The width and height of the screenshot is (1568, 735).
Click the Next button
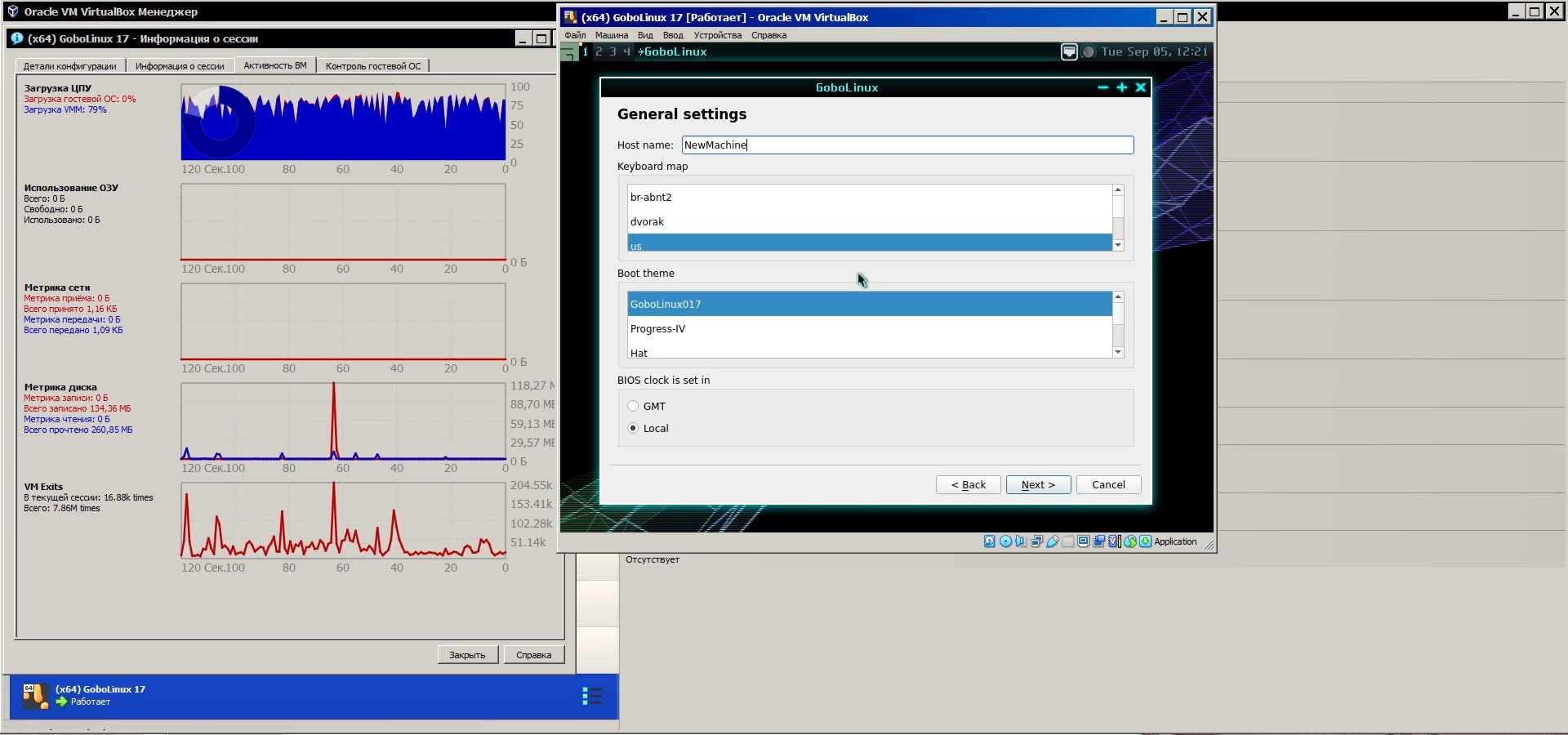tap(1037, 484)
